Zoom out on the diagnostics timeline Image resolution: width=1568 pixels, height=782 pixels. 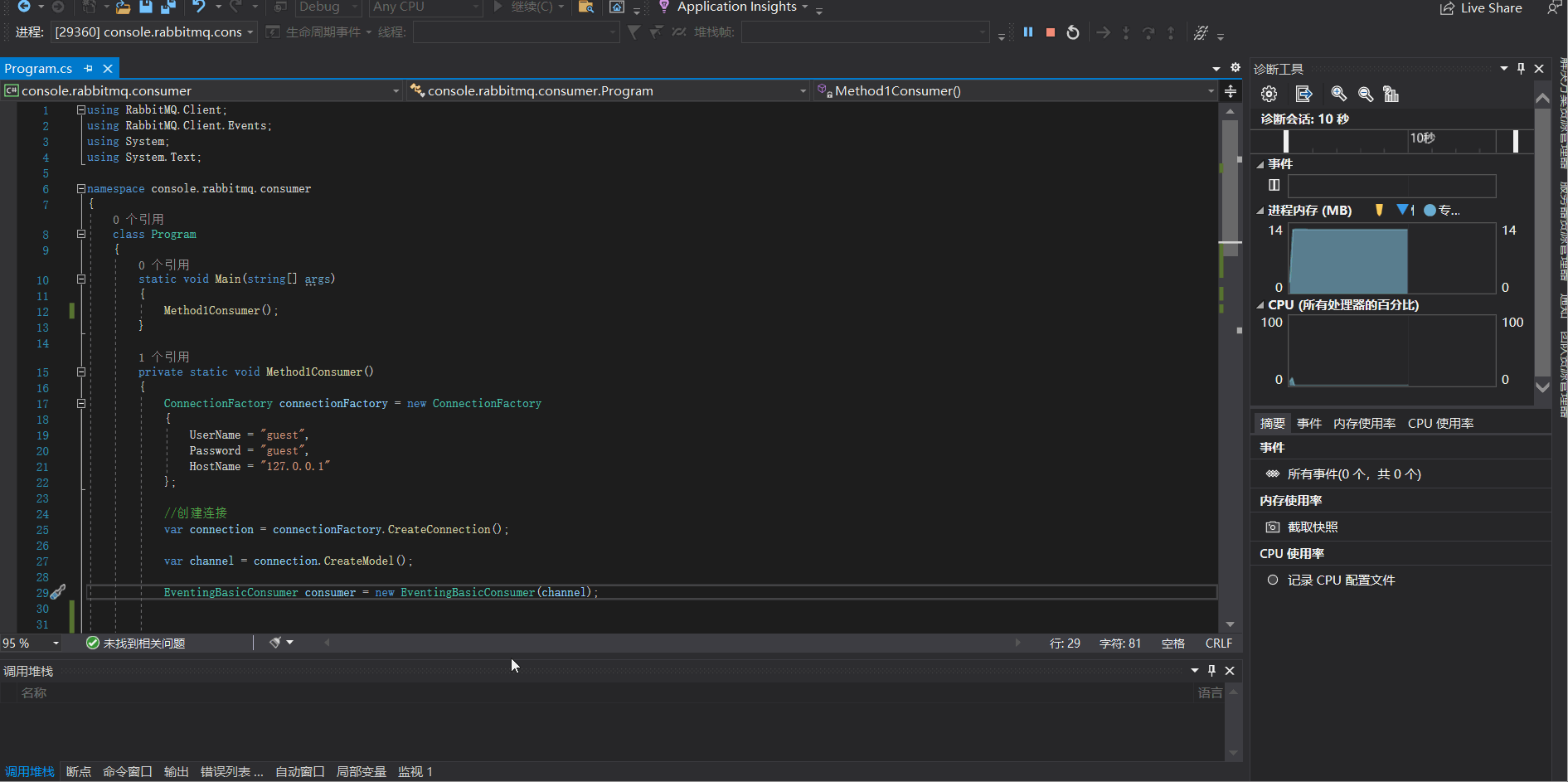point(1366,95)
